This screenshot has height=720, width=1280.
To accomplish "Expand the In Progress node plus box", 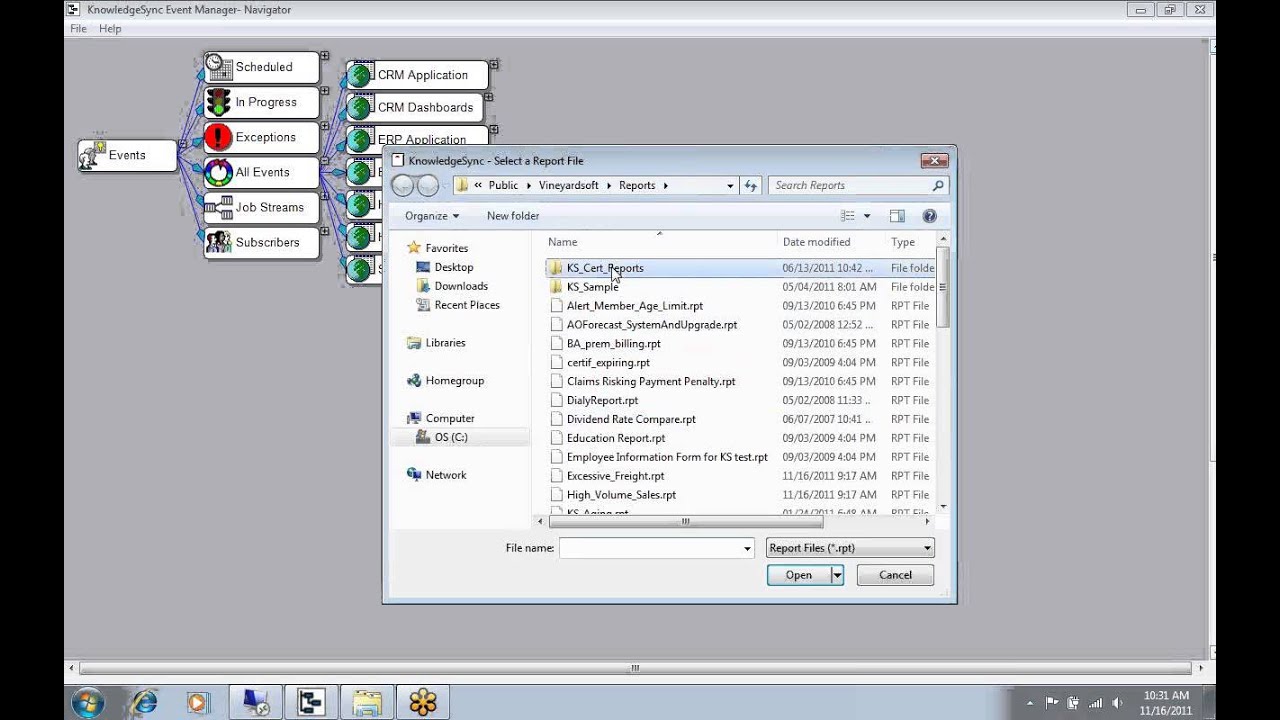I will click(x=325, y=90).
